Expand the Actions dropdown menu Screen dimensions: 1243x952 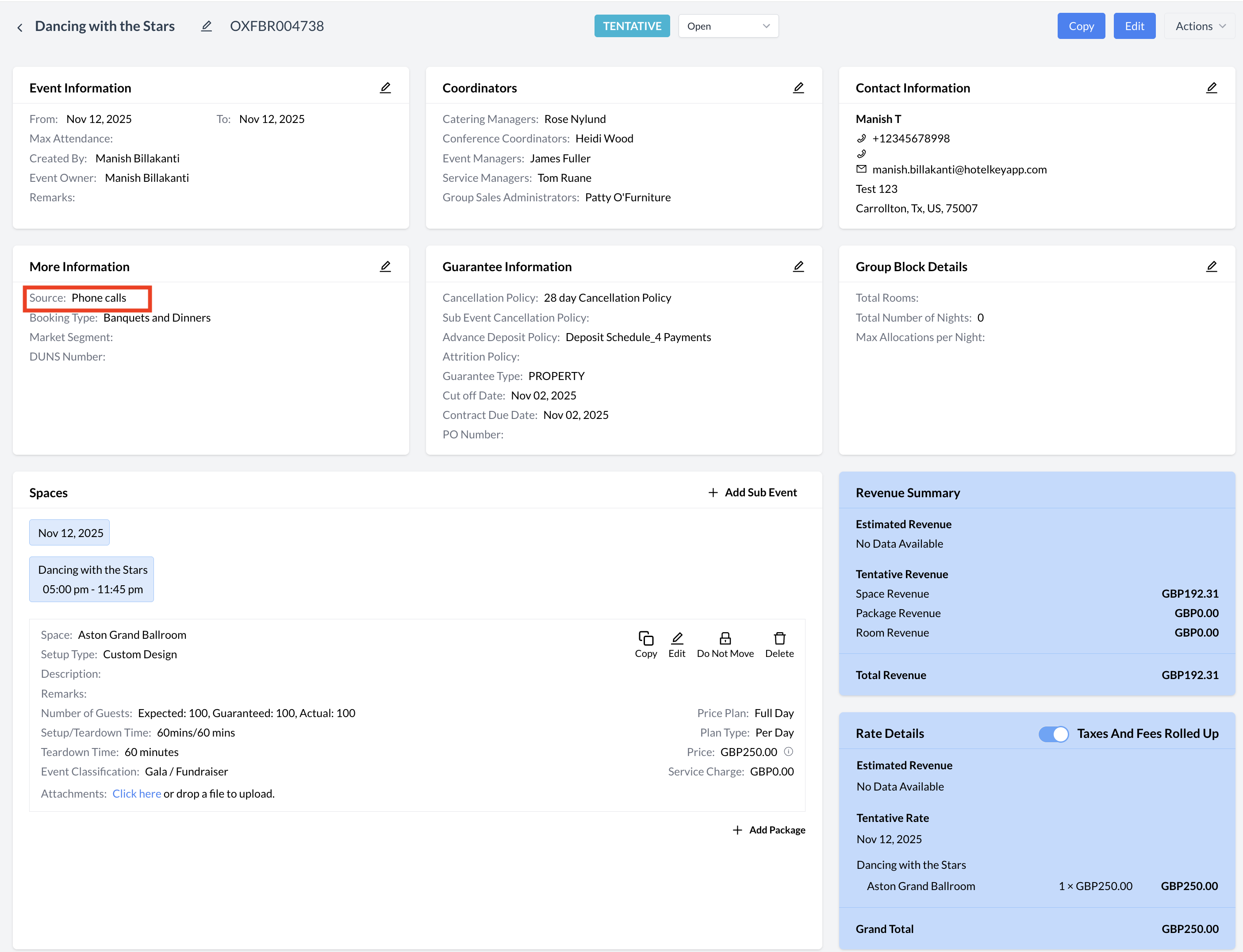tap(1199, 26)
